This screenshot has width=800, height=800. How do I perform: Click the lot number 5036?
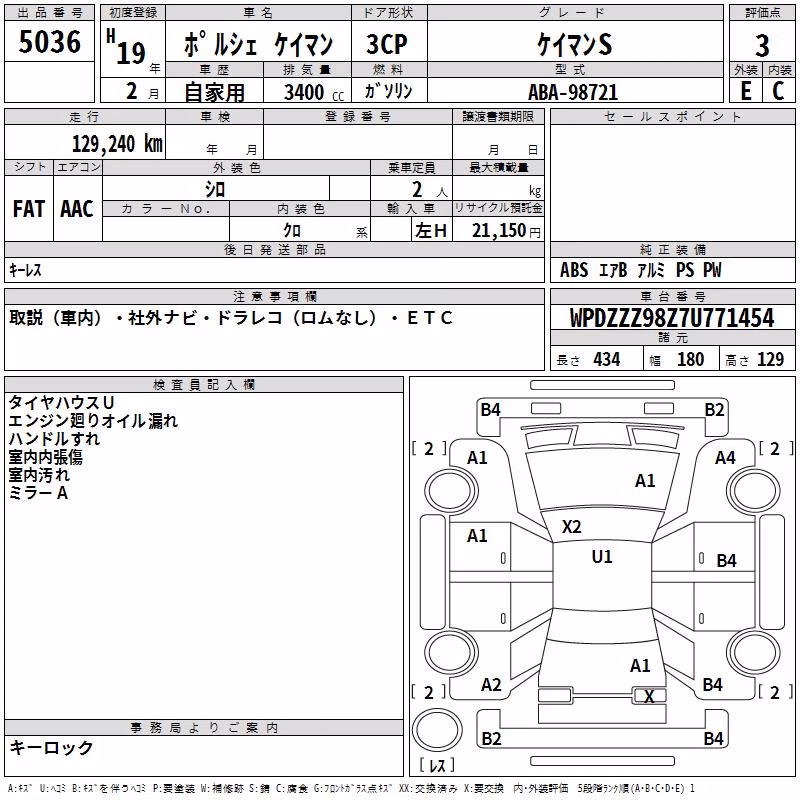[49, 42]
